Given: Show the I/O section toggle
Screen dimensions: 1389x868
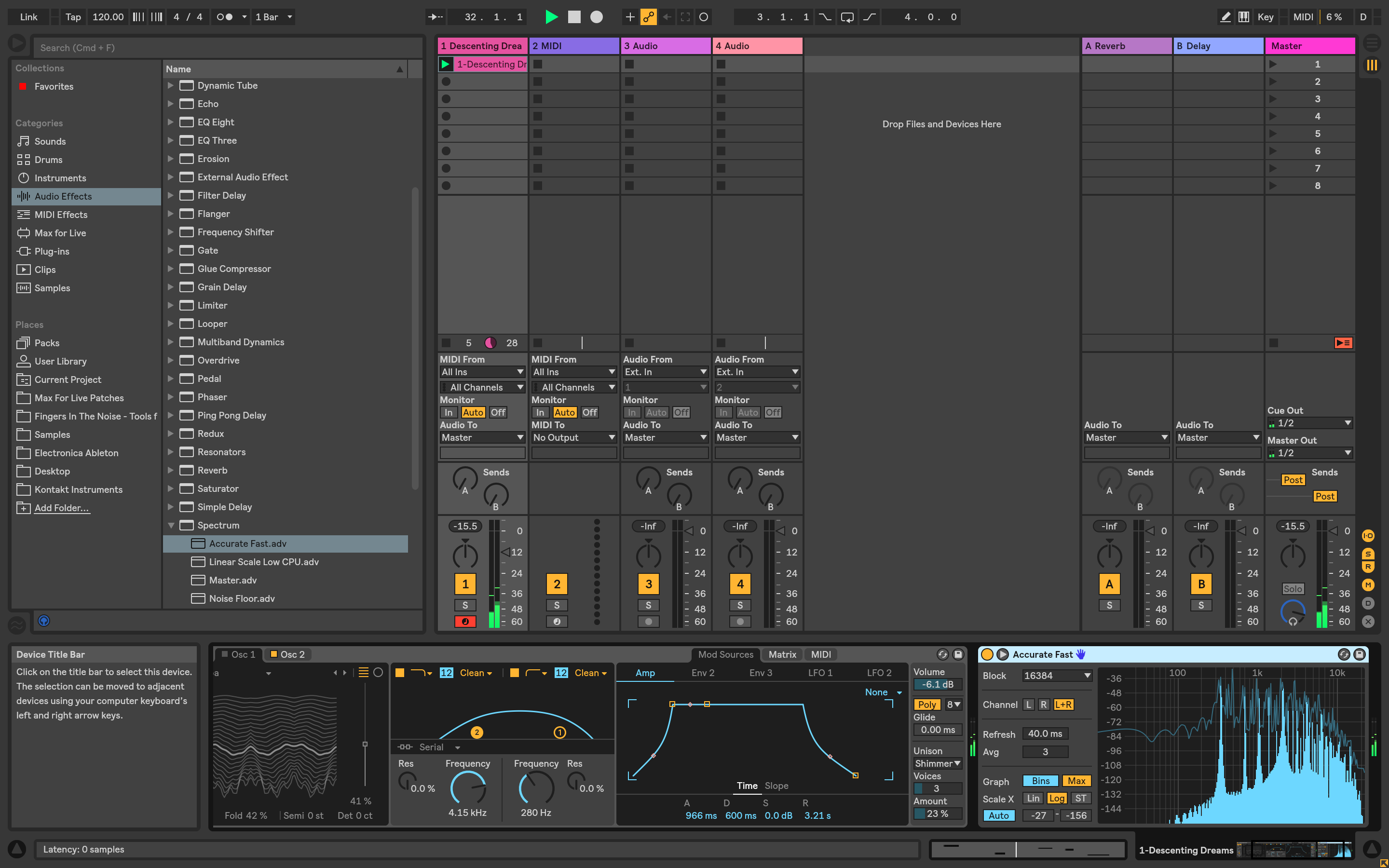Looking at the screenshot, I should [x=1368, y=536].
